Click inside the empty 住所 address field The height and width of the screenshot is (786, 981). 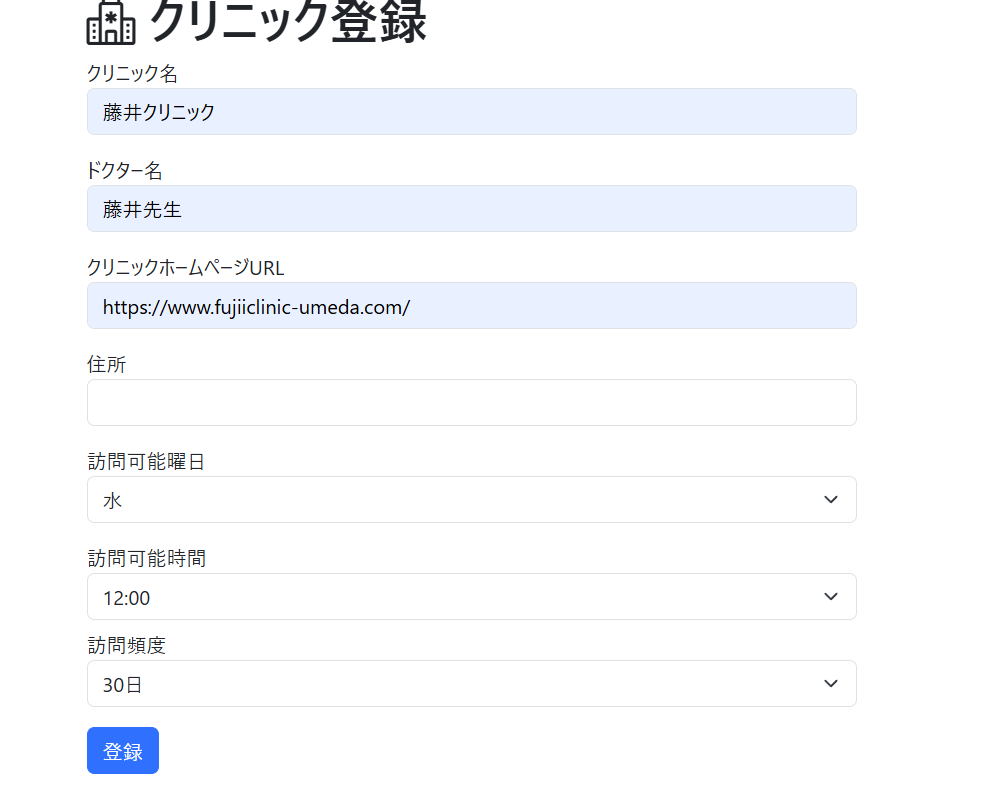471,402
